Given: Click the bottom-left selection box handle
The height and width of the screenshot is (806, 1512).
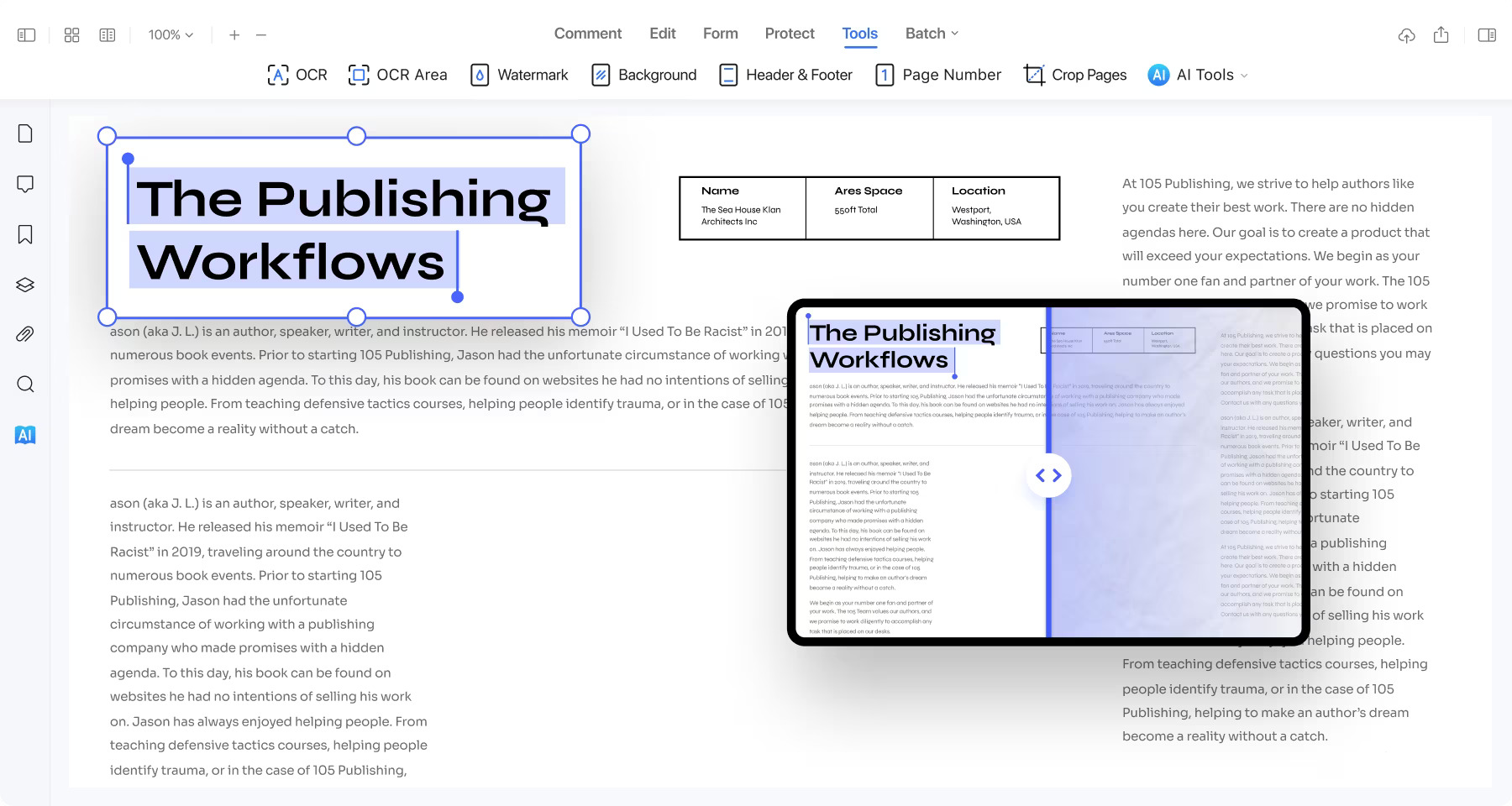Looking at the screenshot, I should point(107,317).
